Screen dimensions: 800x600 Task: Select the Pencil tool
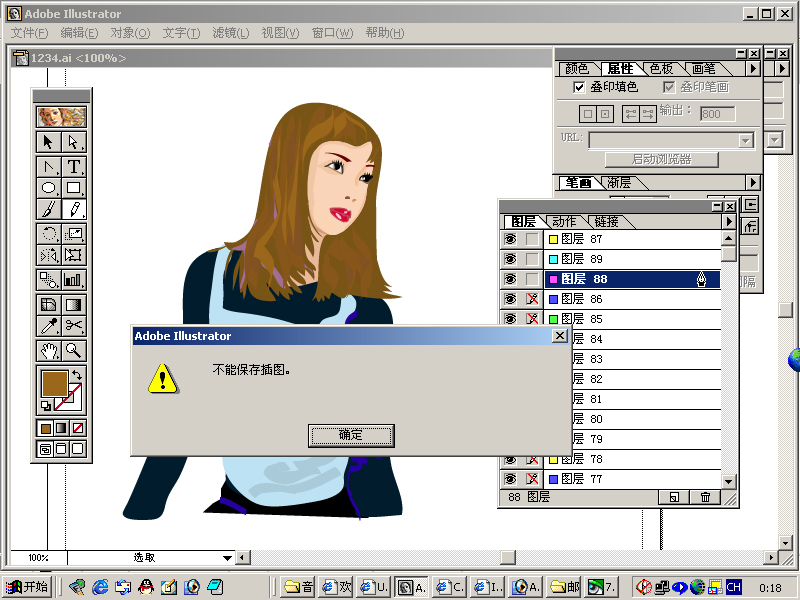pos(73,209)
